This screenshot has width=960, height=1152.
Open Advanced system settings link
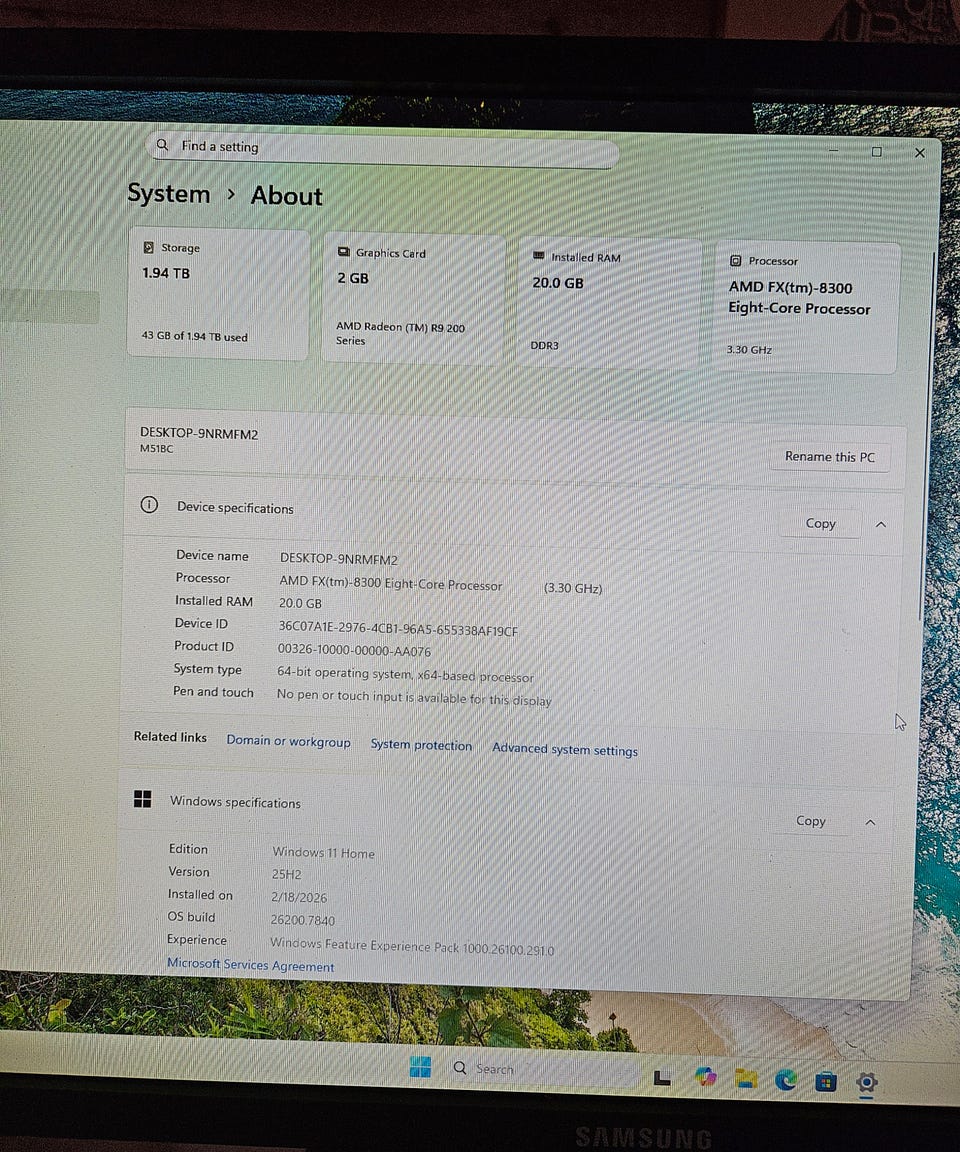[565, 749]
